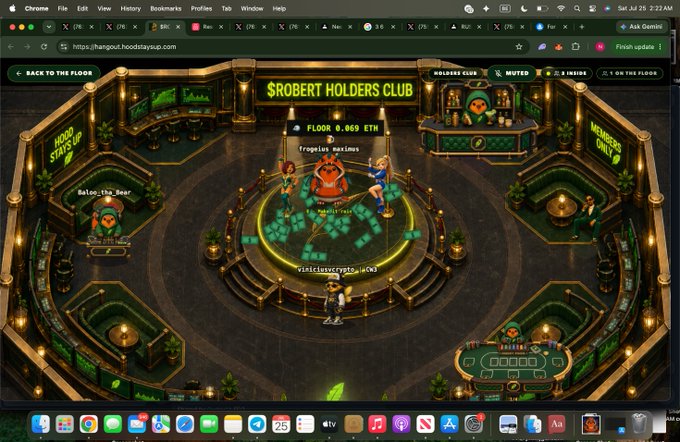Click the Ask Gemini button
This screenshot has height=442, width=680.
tap(641, 27)
